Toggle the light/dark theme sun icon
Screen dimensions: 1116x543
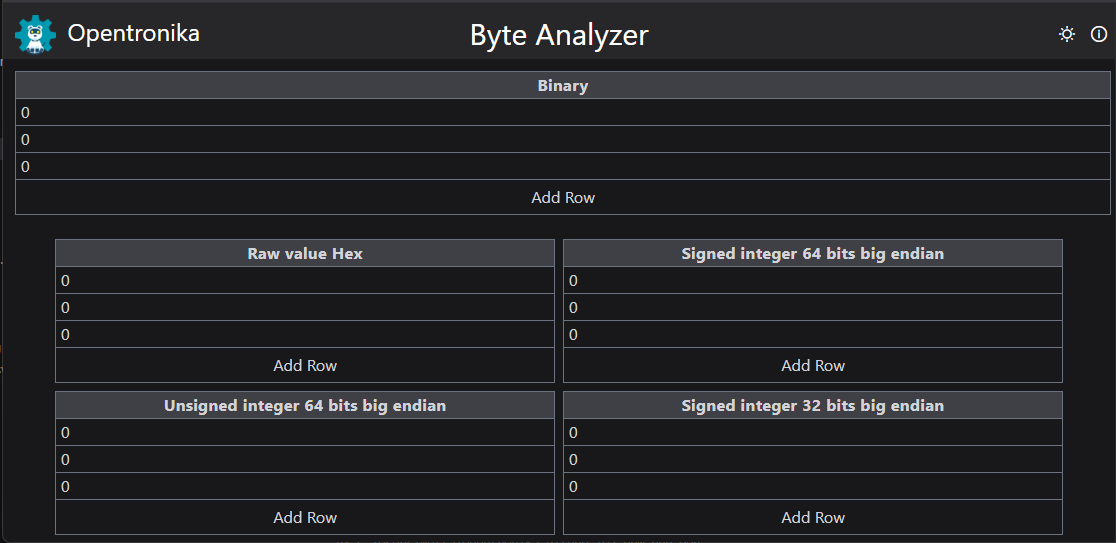click(1067, 34)
